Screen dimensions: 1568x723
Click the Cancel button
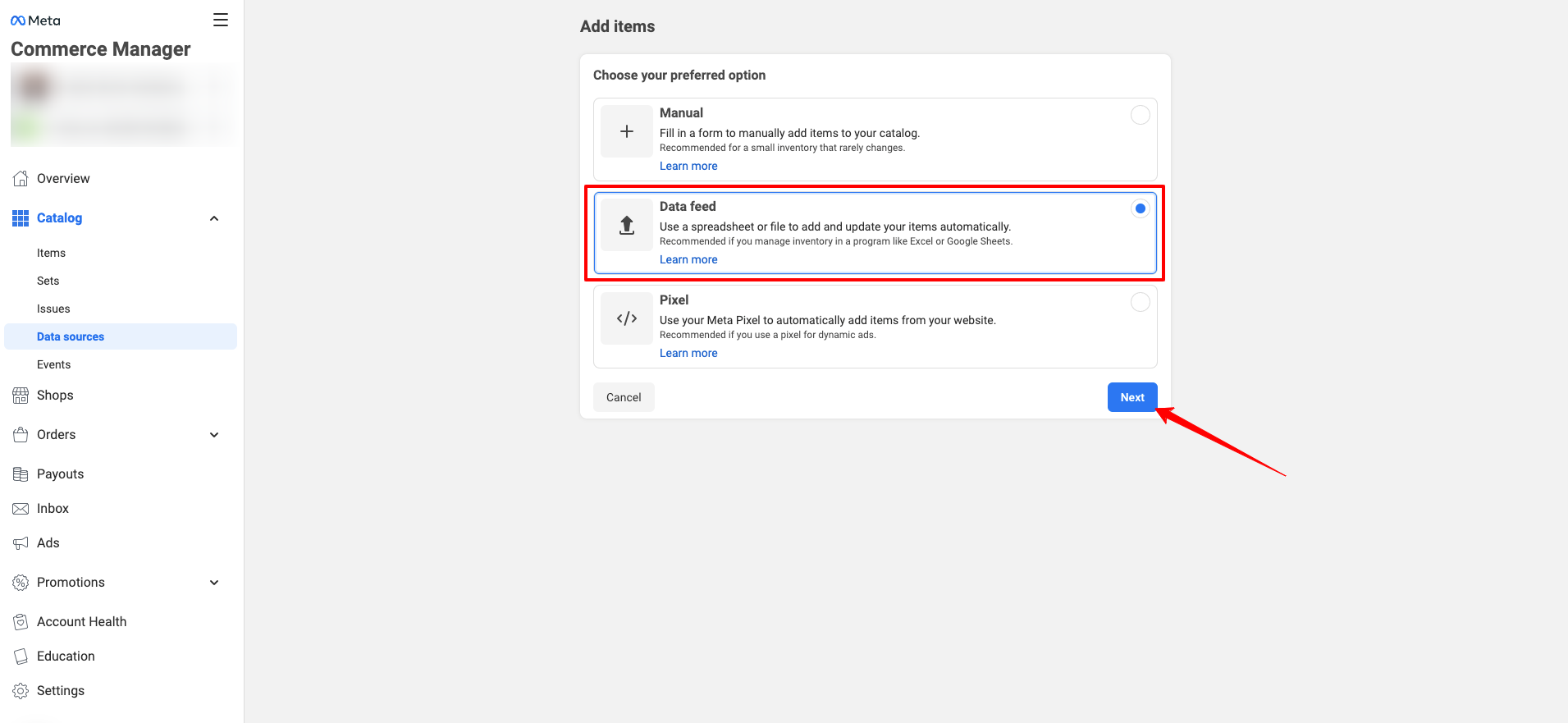[x=624, y=397]
